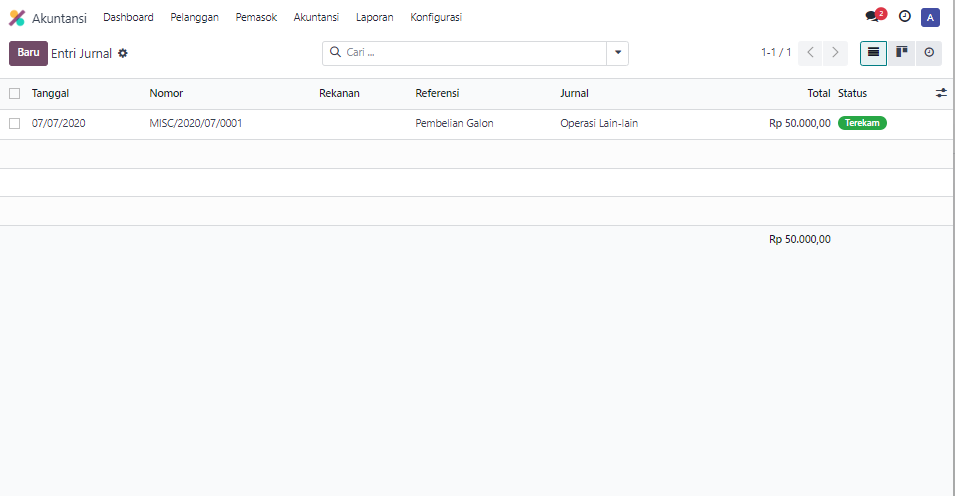Image resolution: width=955 pixels, height=496 pixels.
Task: Open journal entry MISC/2020/07/0001
Action: [x=196, y=124]
